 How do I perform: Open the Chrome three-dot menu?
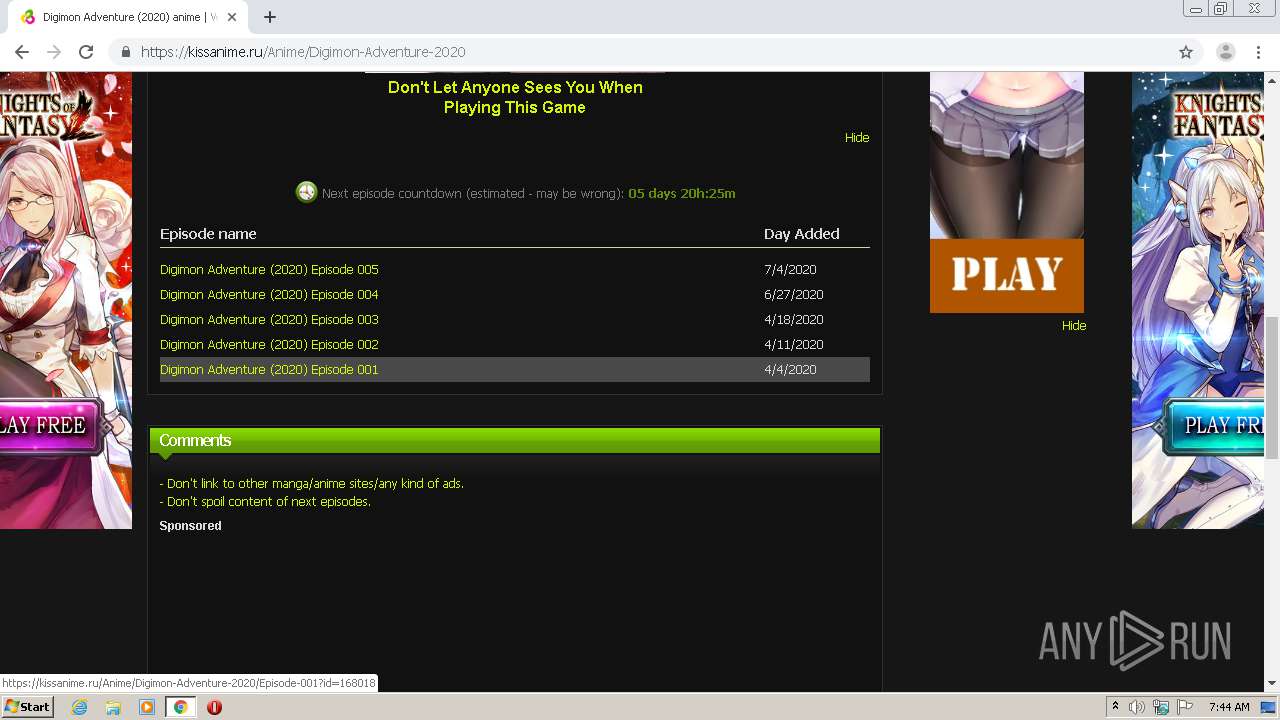pyautogui.click(x=1258, y=52)
